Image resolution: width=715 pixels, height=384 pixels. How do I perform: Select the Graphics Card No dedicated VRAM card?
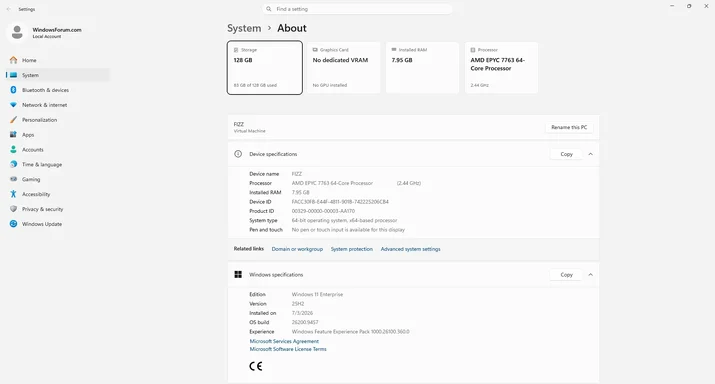point(343,67)
